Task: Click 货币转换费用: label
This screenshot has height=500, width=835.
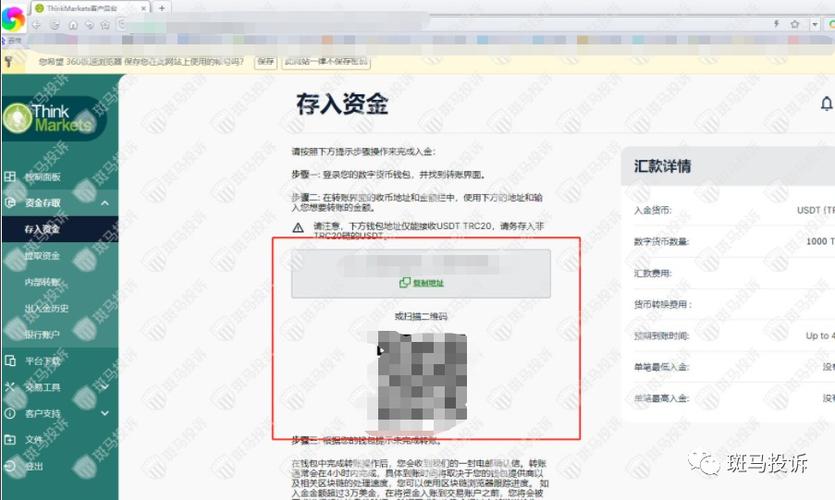Action: pyautogui.click(x=662, y=305)
